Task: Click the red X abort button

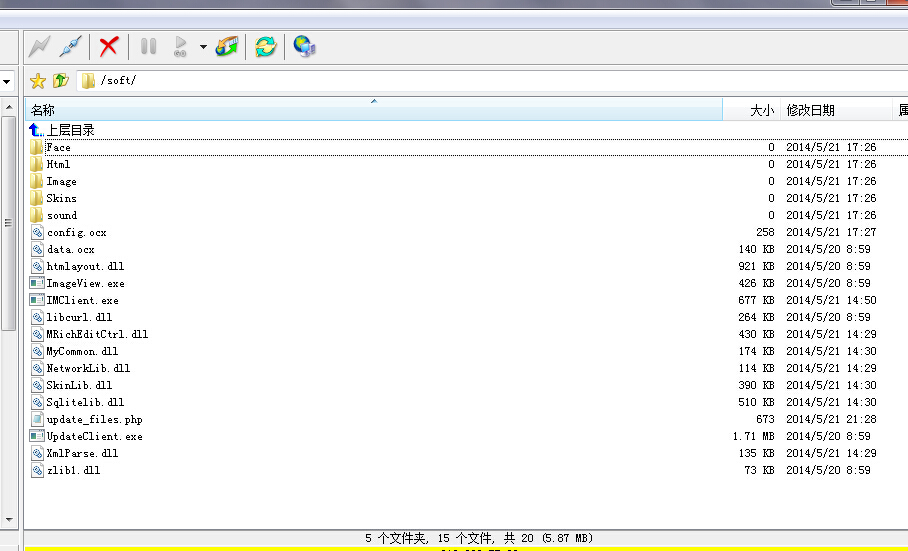Action: [109, 46]
